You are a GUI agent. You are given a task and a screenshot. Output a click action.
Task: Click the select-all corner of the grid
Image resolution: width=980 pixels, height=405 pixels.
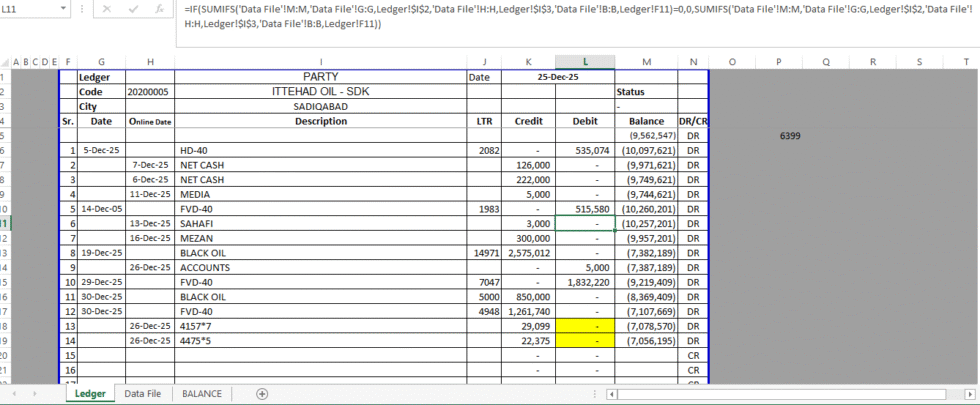pos(6,62)
